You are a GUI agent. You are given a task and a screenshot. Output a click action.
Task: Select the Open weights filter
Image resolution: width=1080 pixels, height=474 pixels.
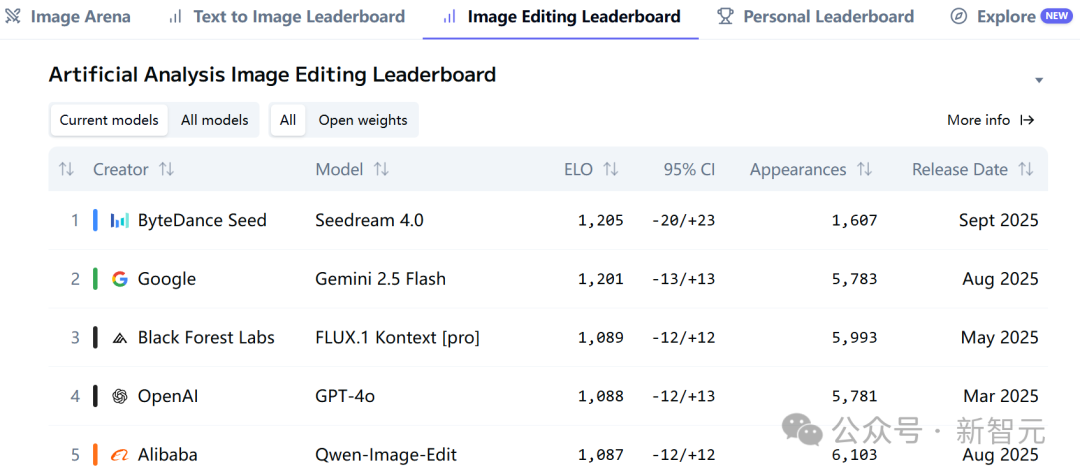click(x=362, y=120)
